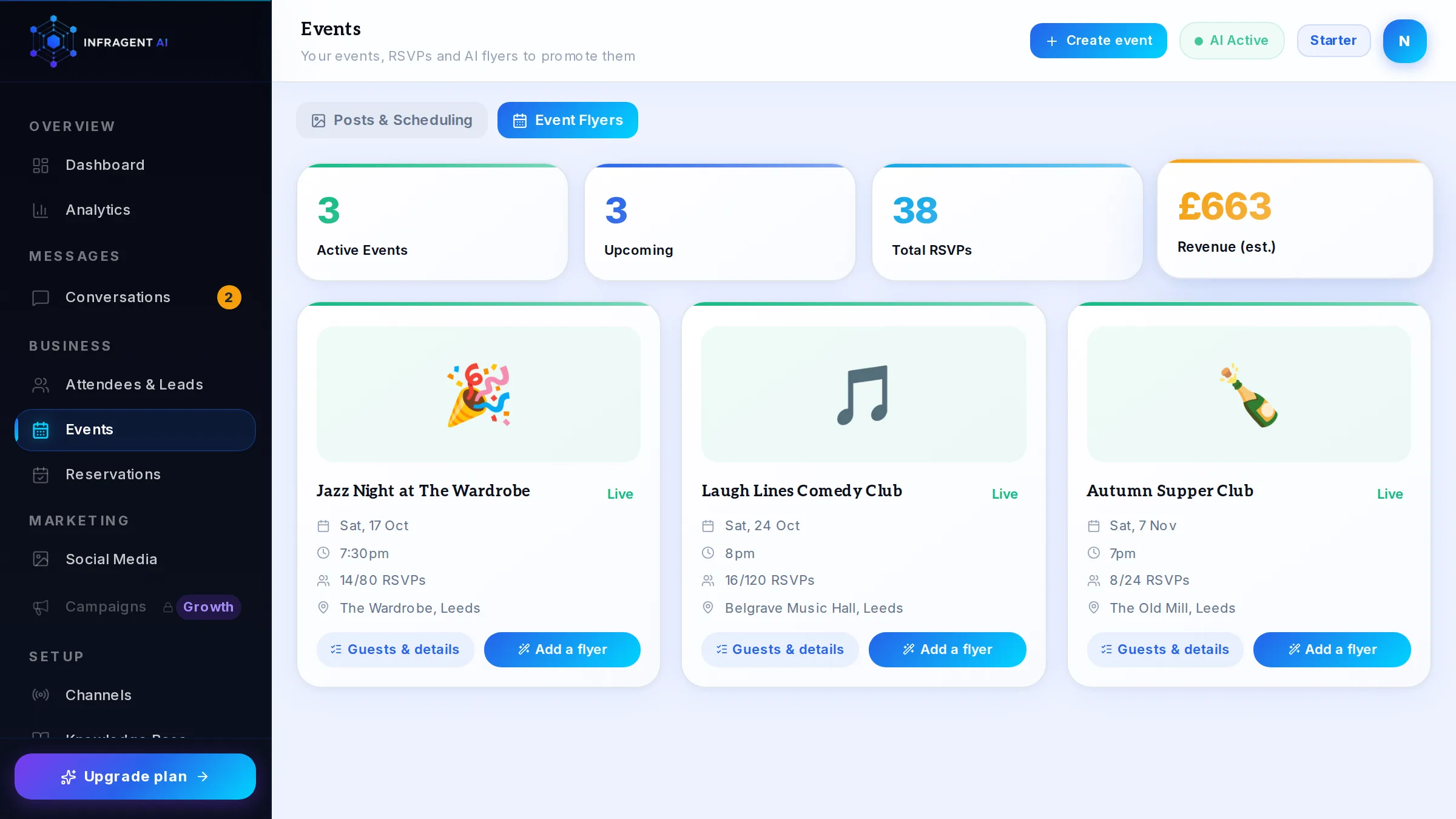Open Channels setup page

click(135, 695)
